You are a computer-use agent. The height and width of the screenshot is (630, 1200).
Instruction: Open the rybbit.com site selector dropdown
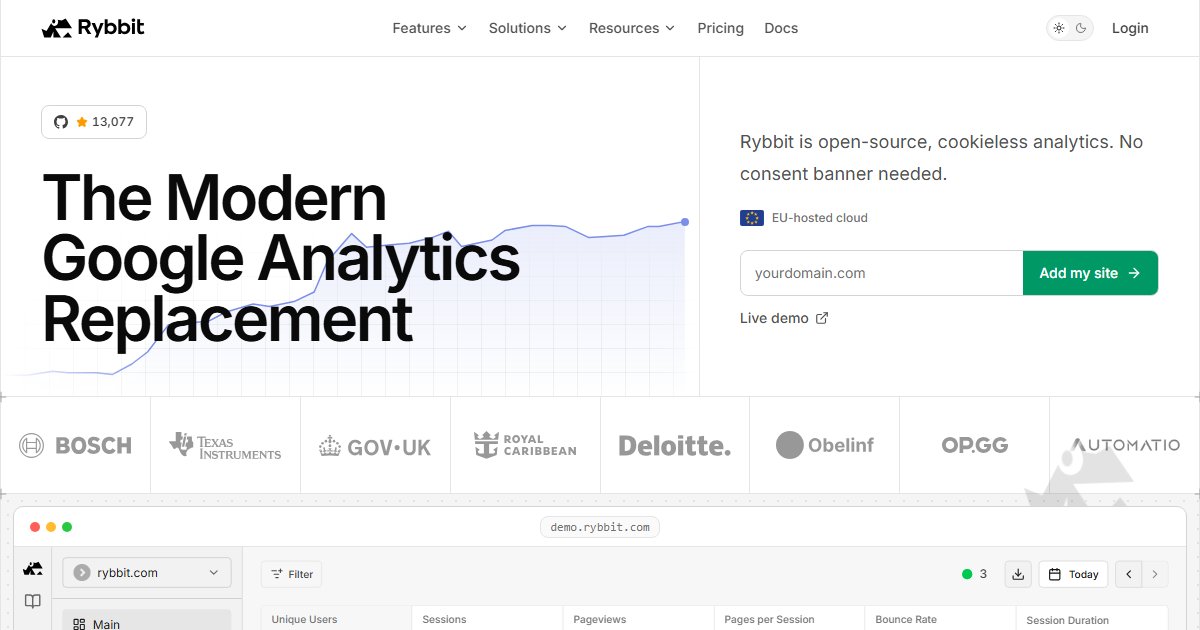tap(147, 573)
